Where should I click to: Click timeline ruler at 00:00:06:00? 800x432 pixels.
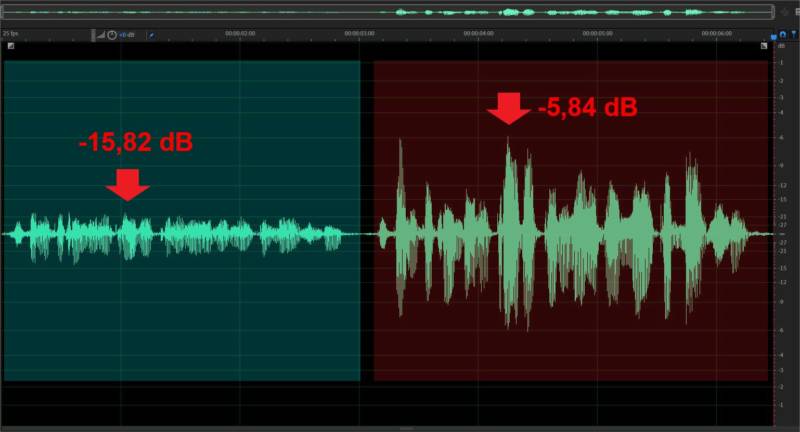(x=717, y=33)
